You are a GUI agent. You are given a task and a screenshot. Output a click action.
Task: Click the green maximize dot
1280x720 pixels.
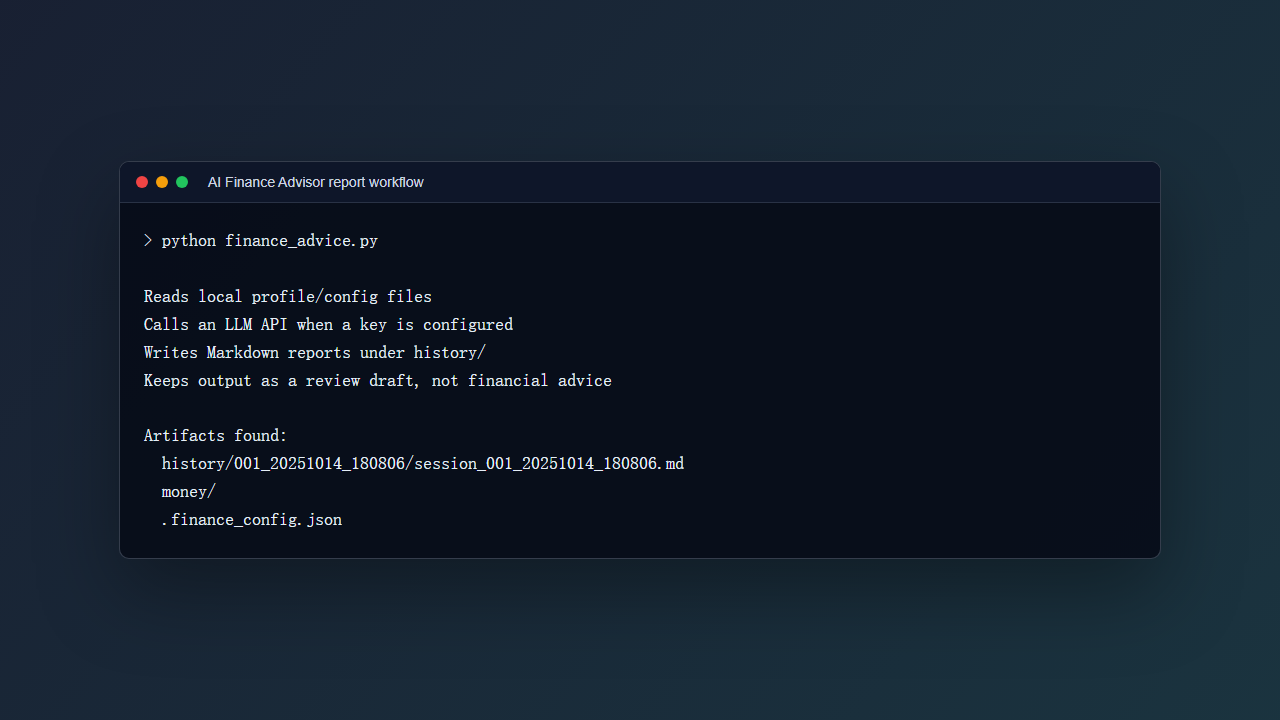point(182,182)
